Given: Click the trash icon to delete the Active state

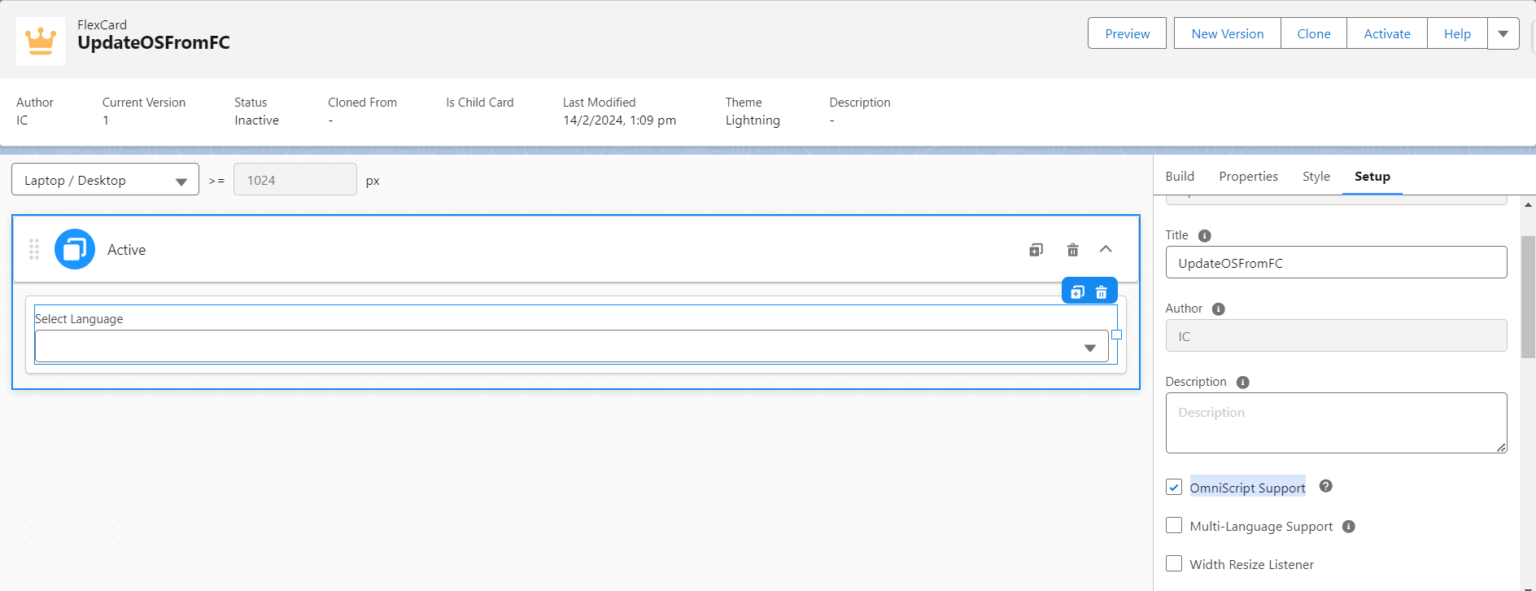Looking at the screenshot, I should click(1071, 249).
